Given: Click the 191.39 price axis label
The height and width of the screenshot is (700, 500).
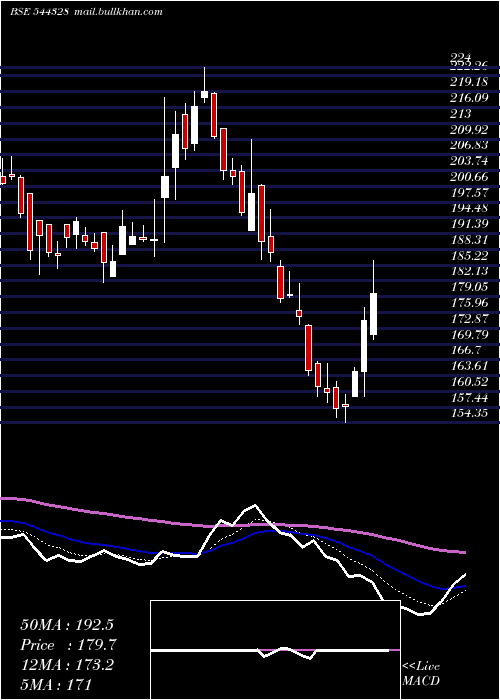Looking at the screenshot, I should [x=469, y=224].
